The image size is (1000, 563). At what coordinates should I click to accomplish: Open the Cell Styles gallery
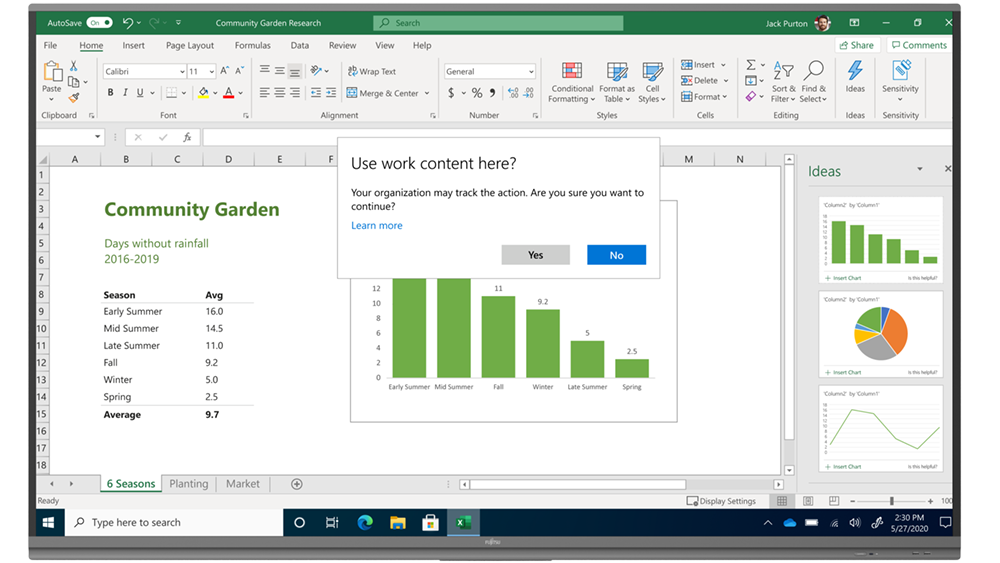(652, 83)
